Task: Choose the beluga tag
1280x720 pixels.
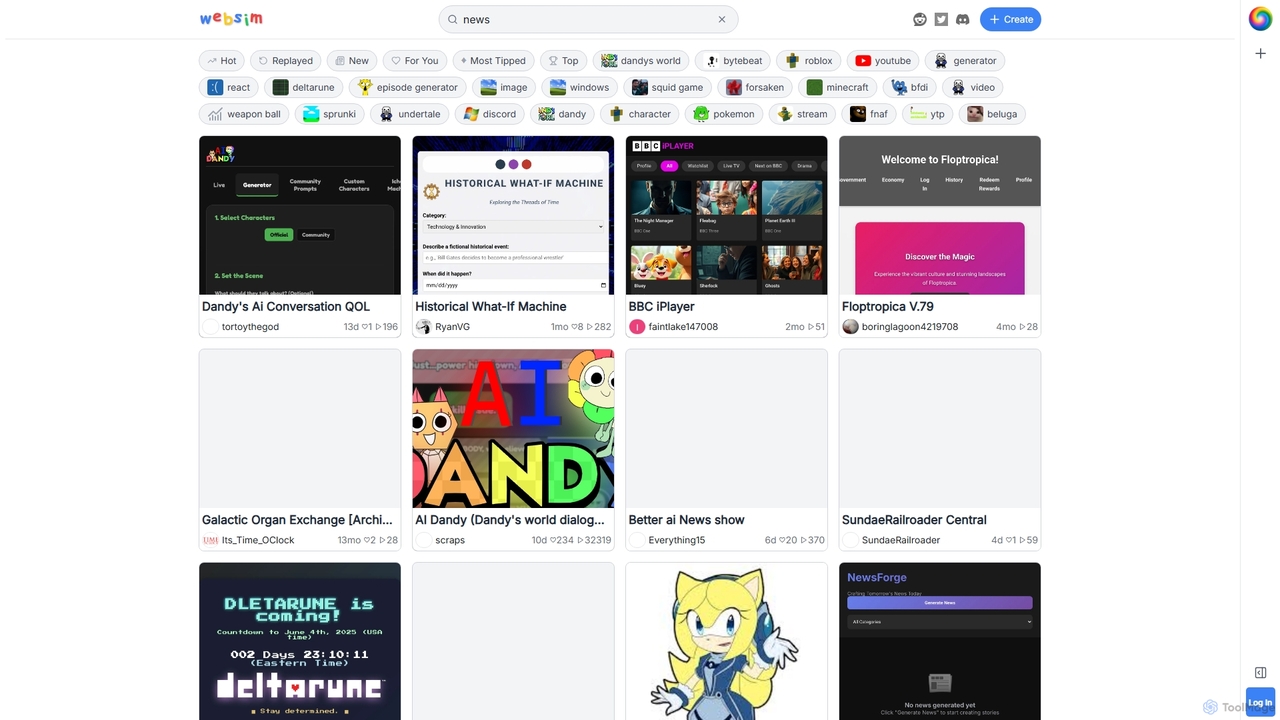Action: [992, 114]
